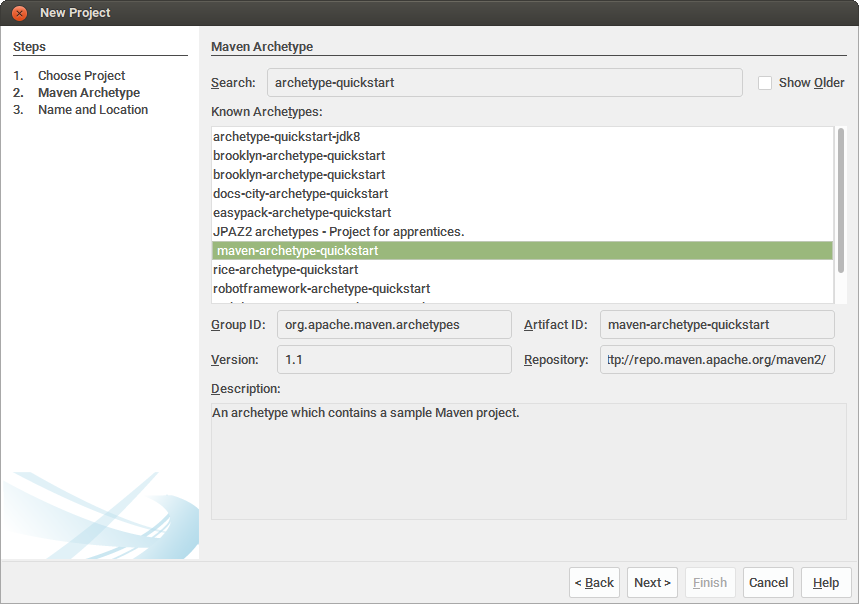
Task: Click the Artifact ID field
Action: coord(716,324)
